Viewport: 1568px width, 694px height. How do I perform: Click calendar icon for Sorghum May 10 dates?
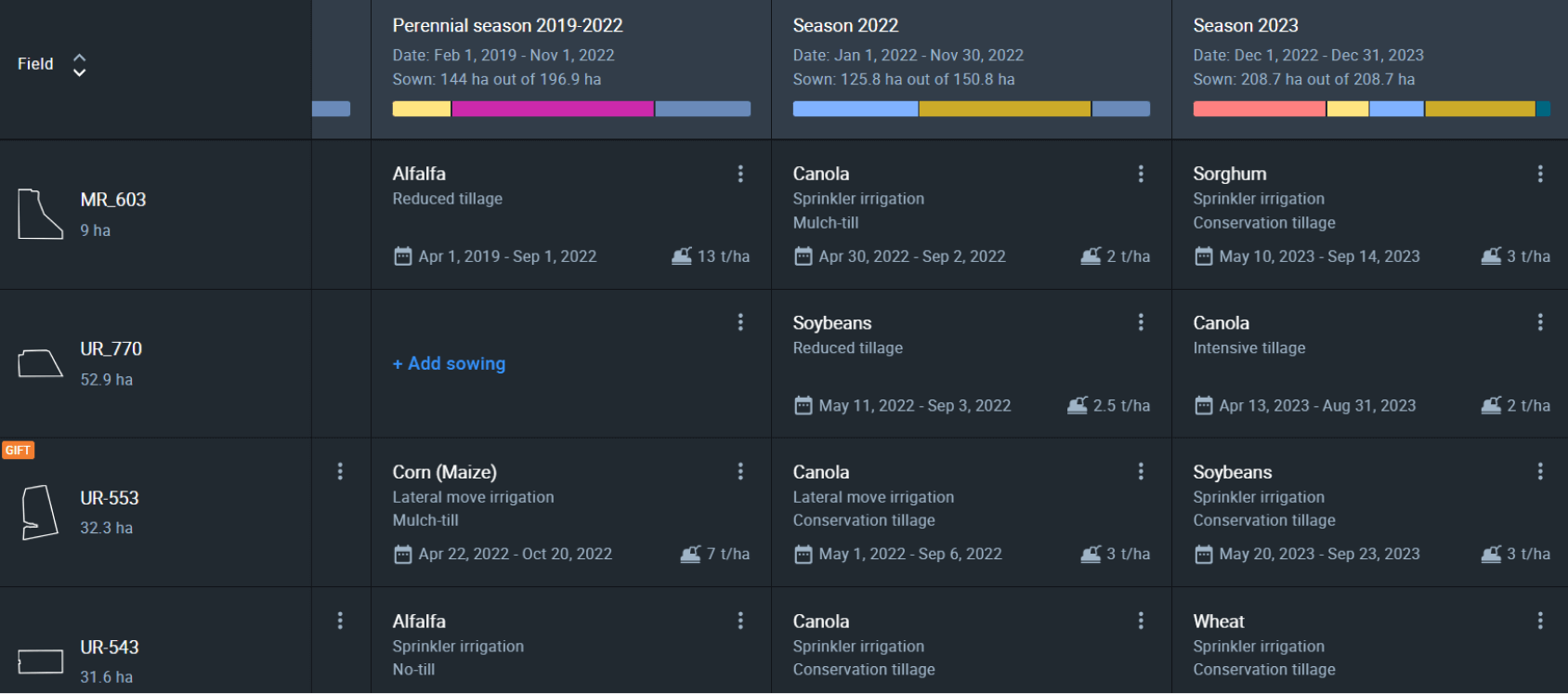click(x=1204, y=256)
